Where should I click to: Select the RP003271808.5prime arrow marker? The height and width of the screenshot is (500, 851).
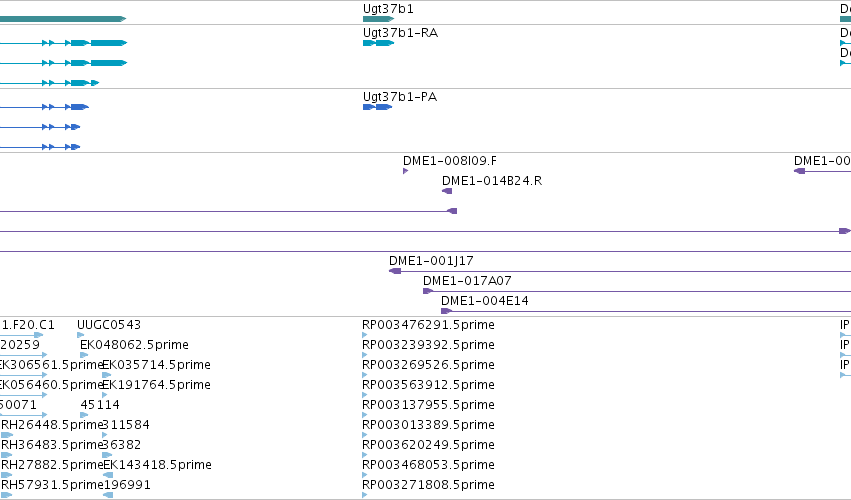365,495
